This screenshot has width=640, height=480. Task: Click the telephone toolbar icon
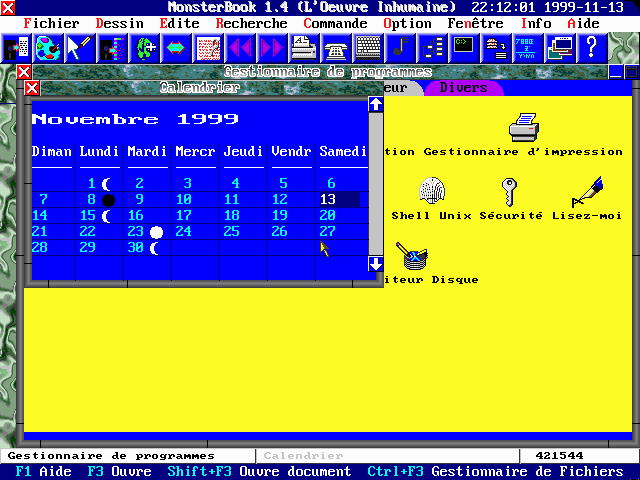pos(335,48)
